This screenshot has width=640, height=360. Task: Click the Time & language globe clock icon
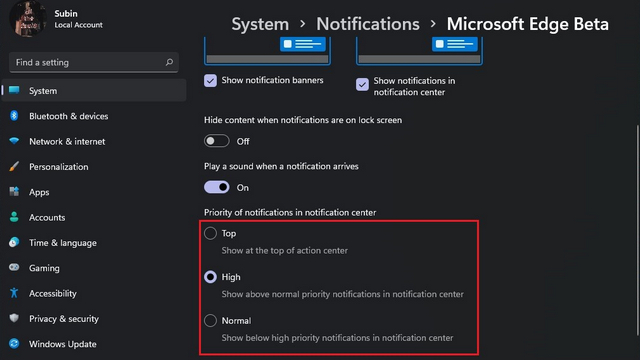point(14,242)
